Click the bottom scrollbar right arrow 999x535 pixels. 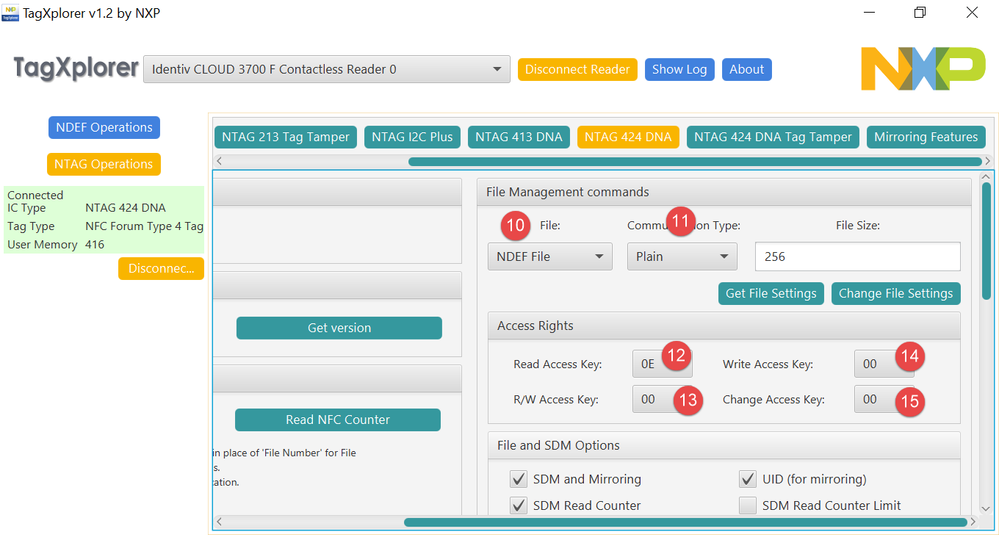(975, 522)
